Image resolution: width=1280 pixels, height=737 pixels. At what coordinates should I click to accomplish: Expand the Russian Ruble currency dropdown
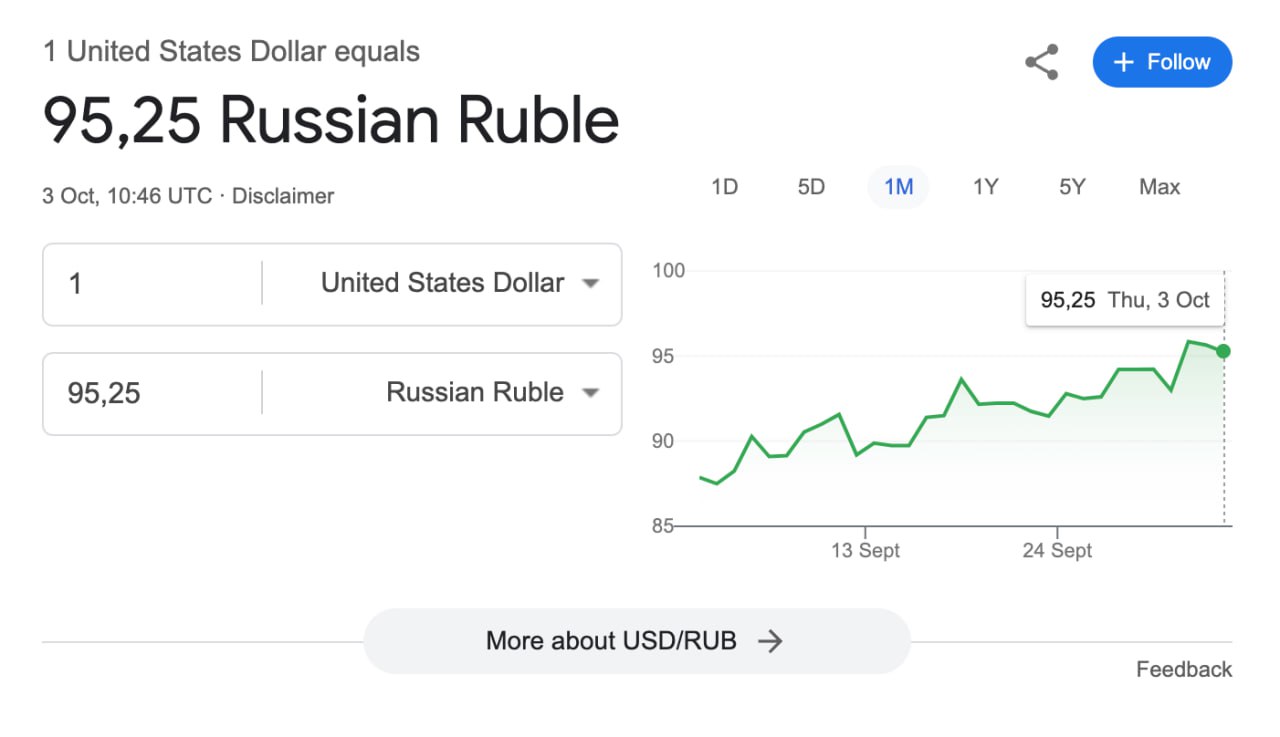coord(442,392)
